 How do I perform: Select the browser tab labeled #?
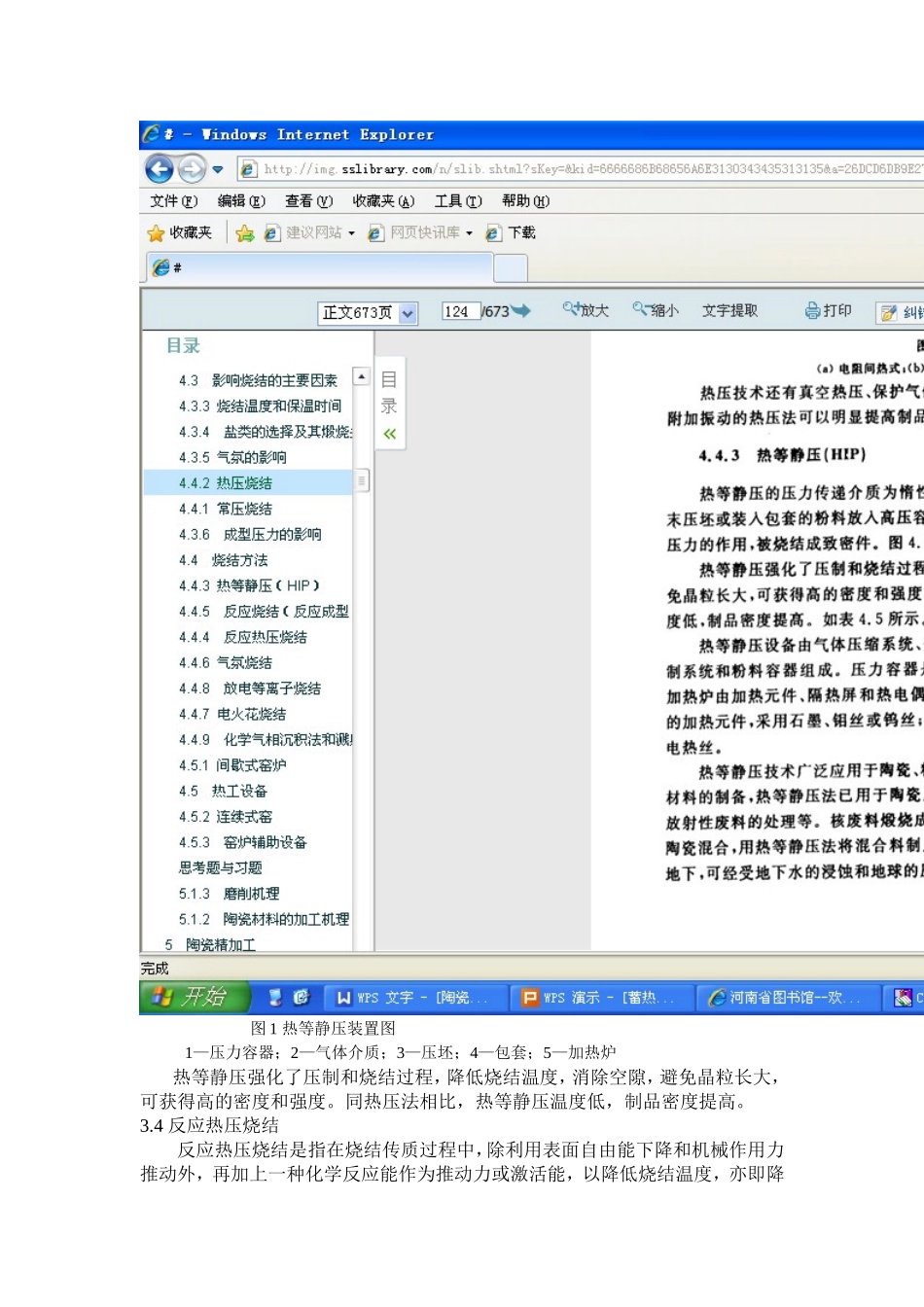pyautogui.click(x=319, y=267)
